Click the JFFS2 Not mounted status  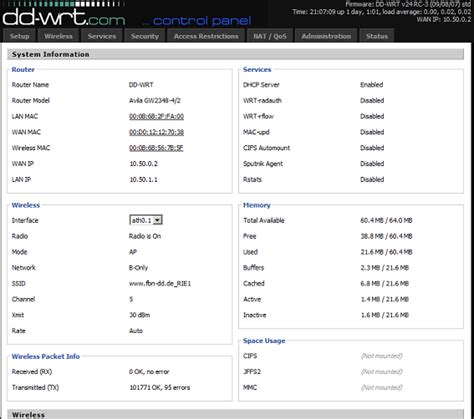[382, 372]
